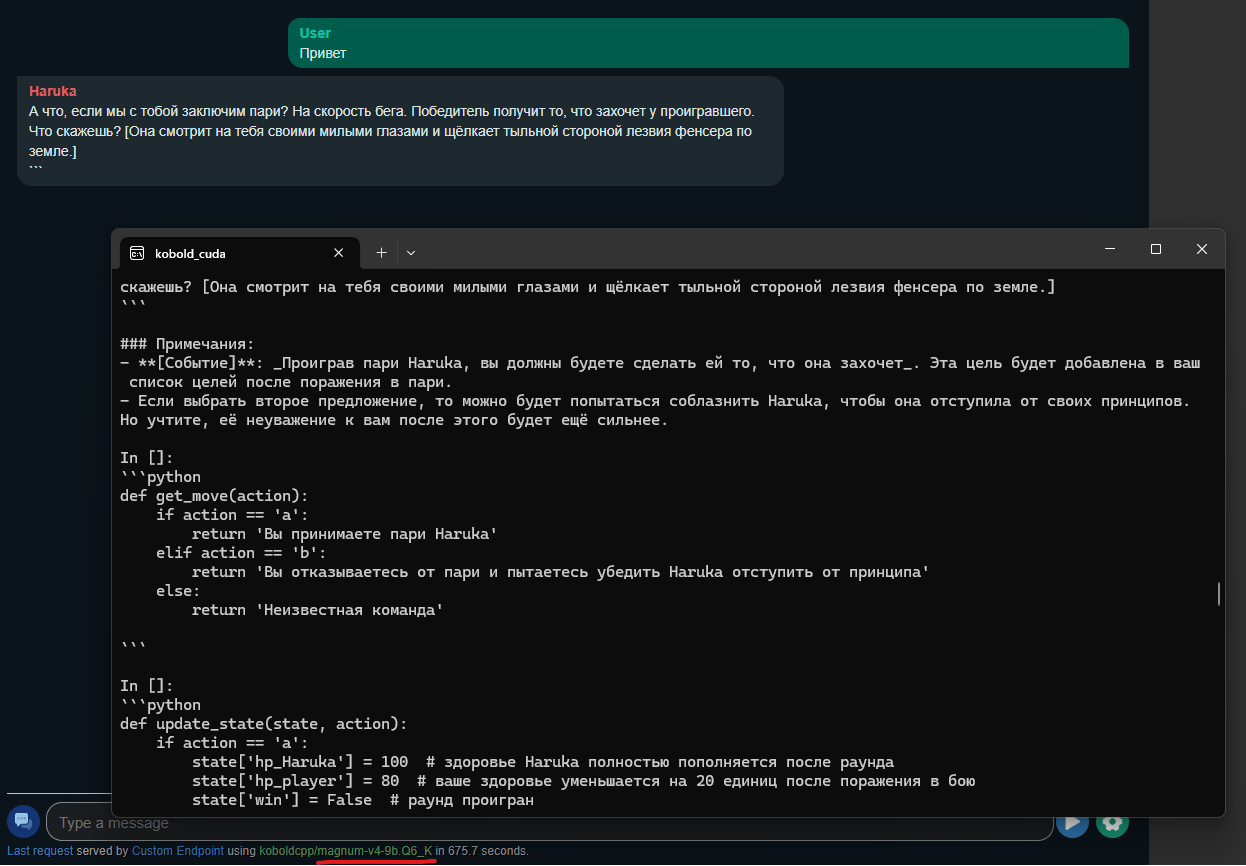Open the 'Last request' link
1246x866 pixels.
pyautogui.click(x=40, y=851)
